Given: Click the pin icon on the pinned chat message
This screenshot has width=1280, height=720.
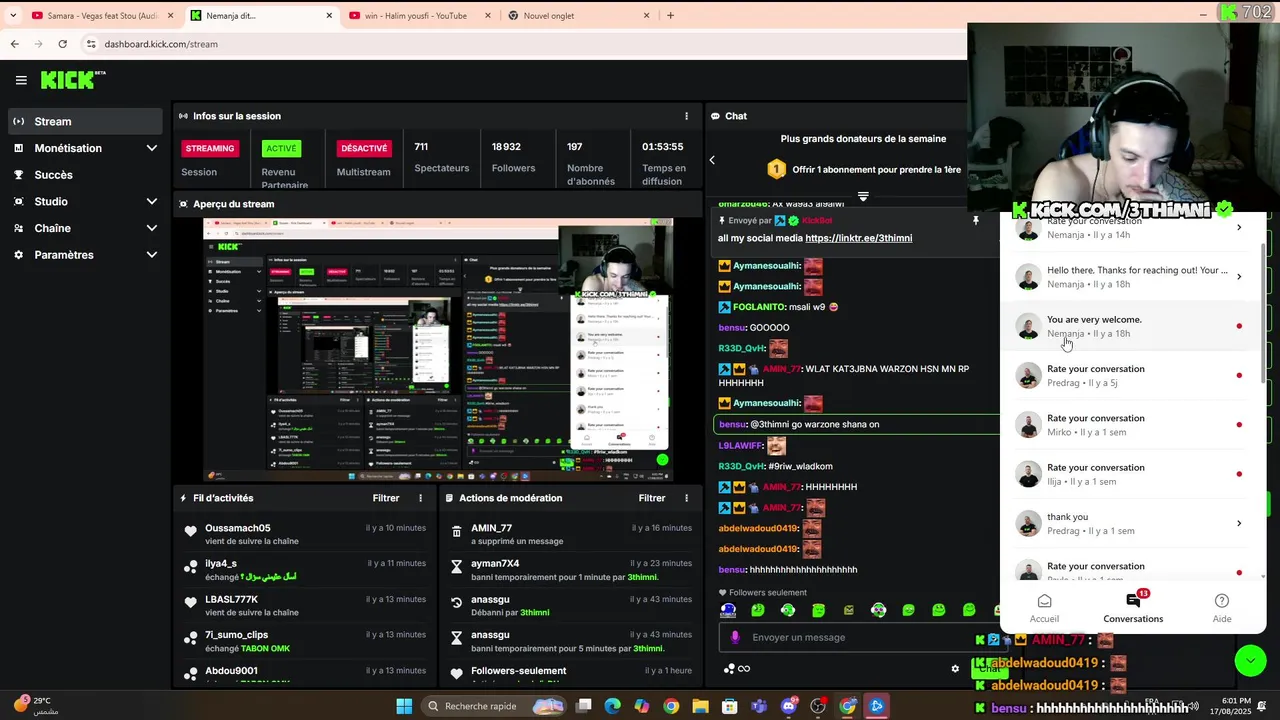Looking at the screenshot, I should tap(976, 220).
